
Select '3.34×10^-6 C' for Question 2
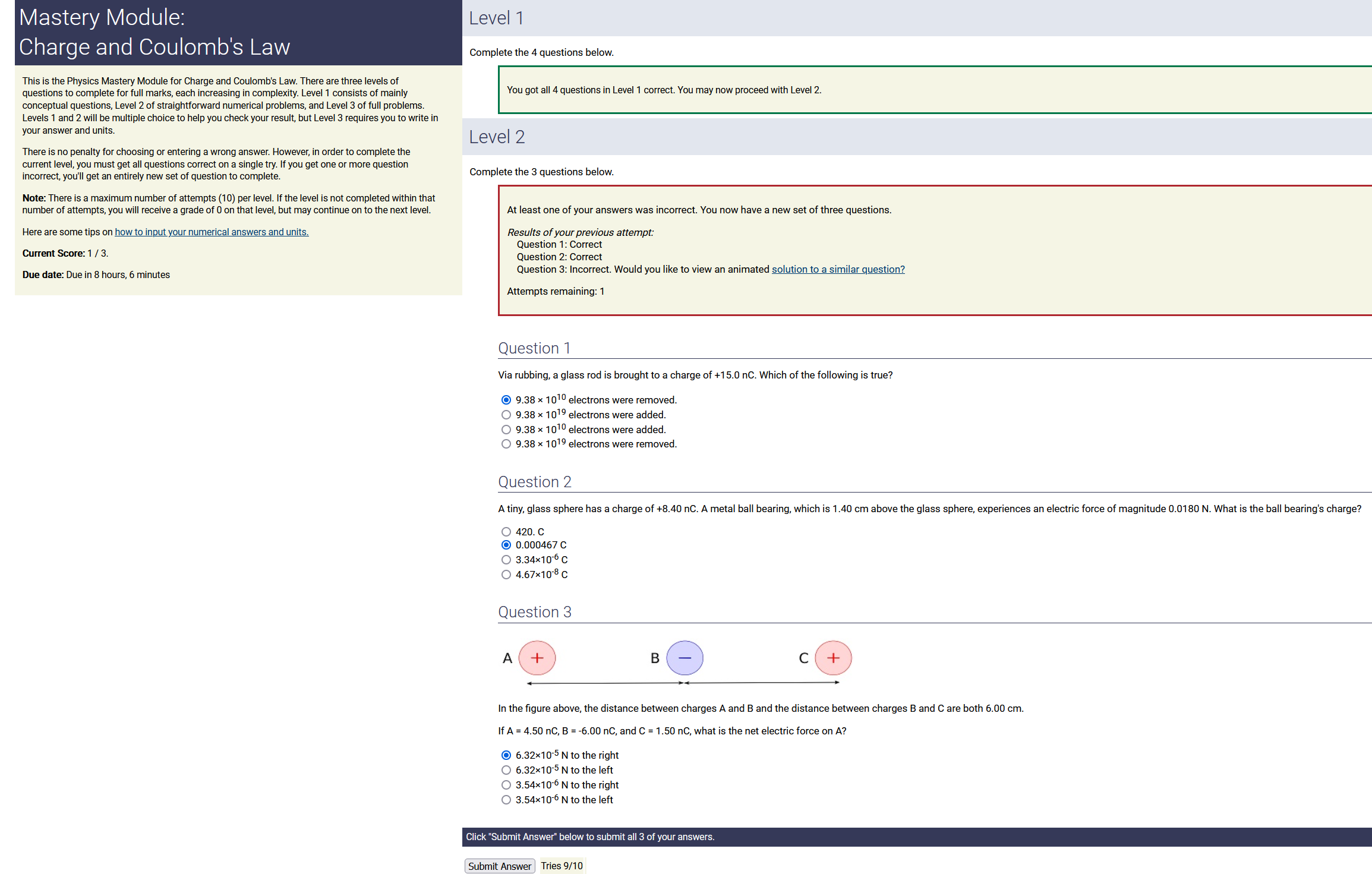(506, 560)
